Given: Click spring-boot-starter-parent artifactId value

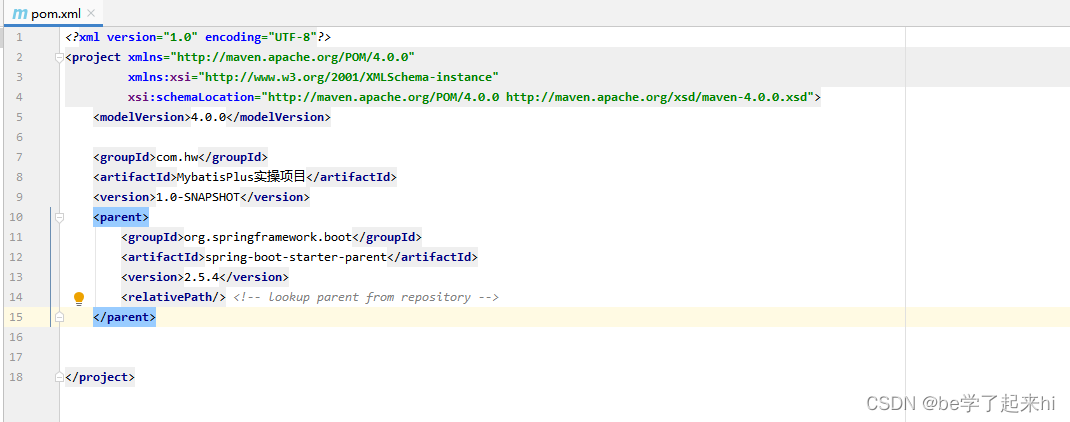Looking at the screenshot, I should click(x=295, y=257).
